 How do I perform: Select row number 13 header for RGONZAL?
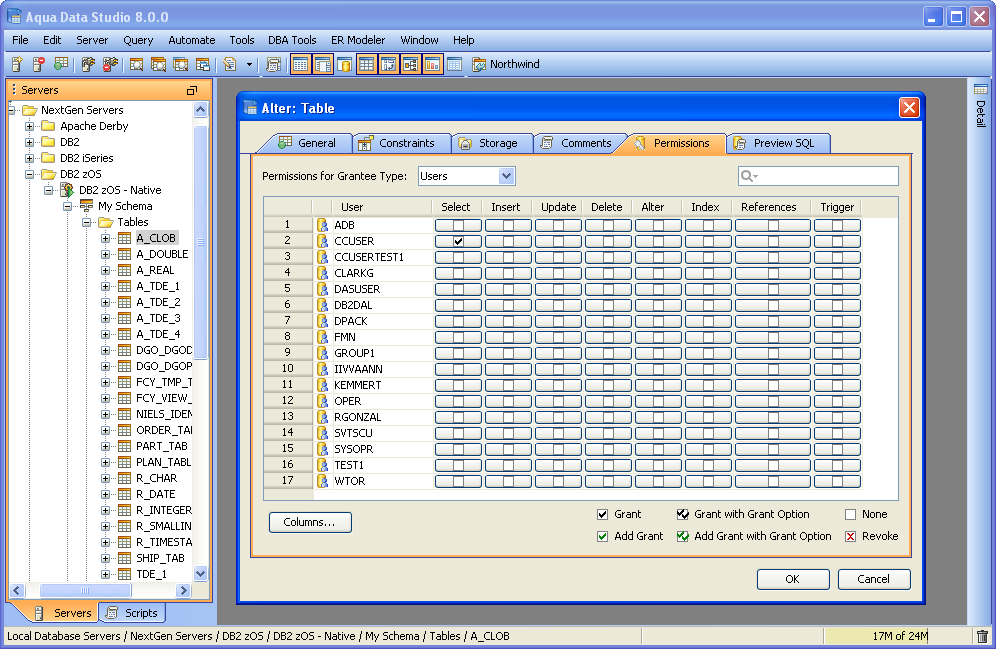[x=288, y=417]
